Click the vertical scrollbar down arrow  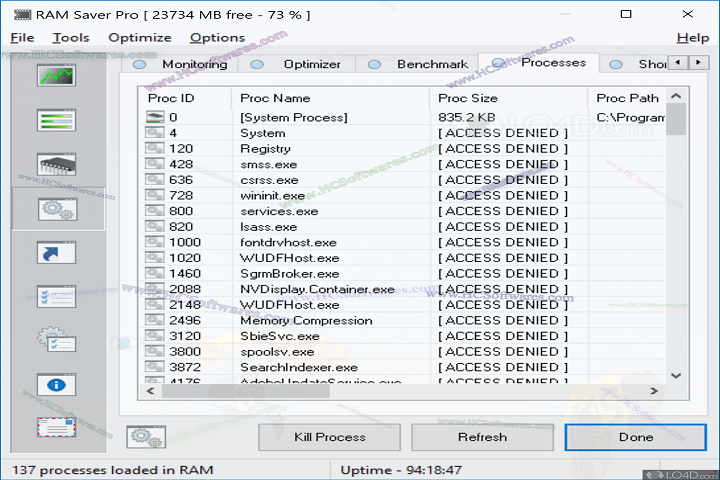pyautogui.click(x=675, y=375)
